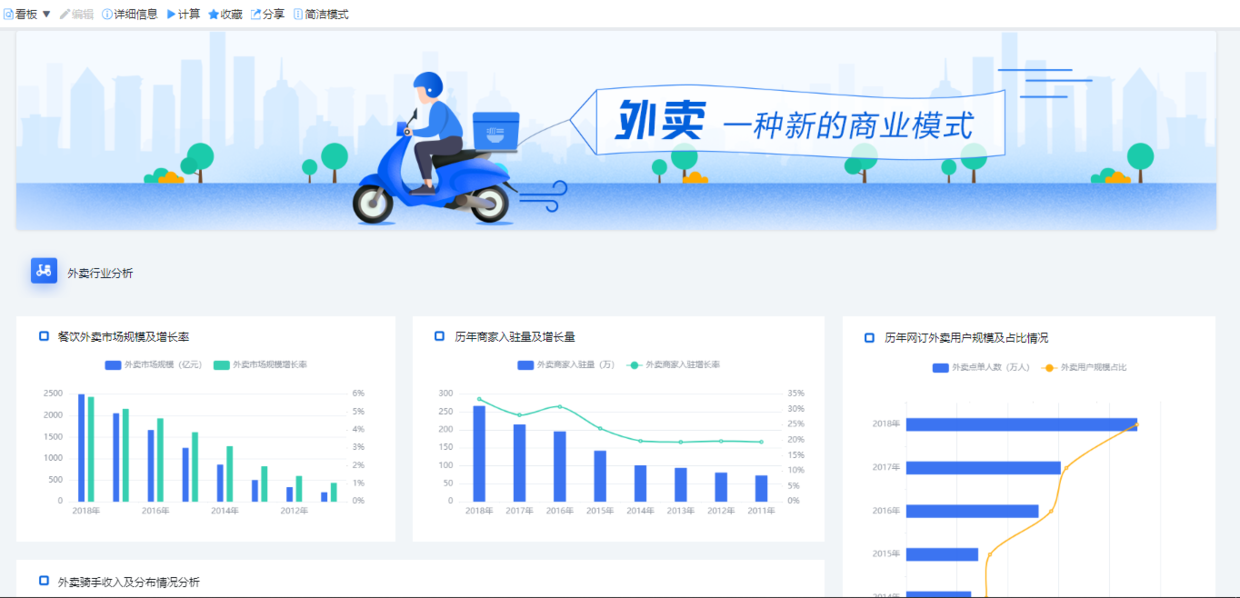Click the blue swatch of 外卖商家入驻量（万）

pos(526,365)
